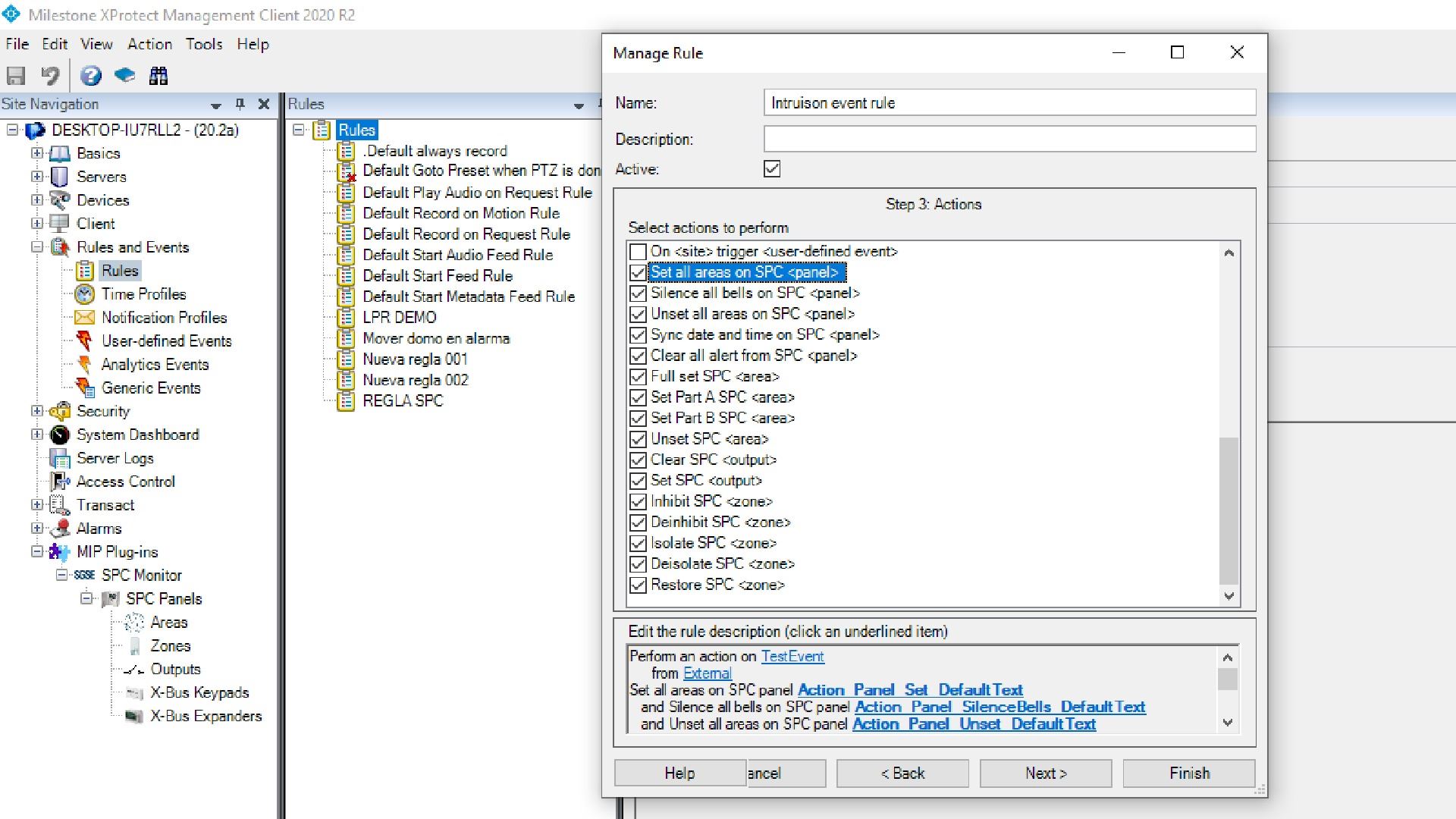Viewport: 1456px width, 819px height.
Task: Uncheck Clear all alert from SPC <panel>
Action: pos(639,356)
